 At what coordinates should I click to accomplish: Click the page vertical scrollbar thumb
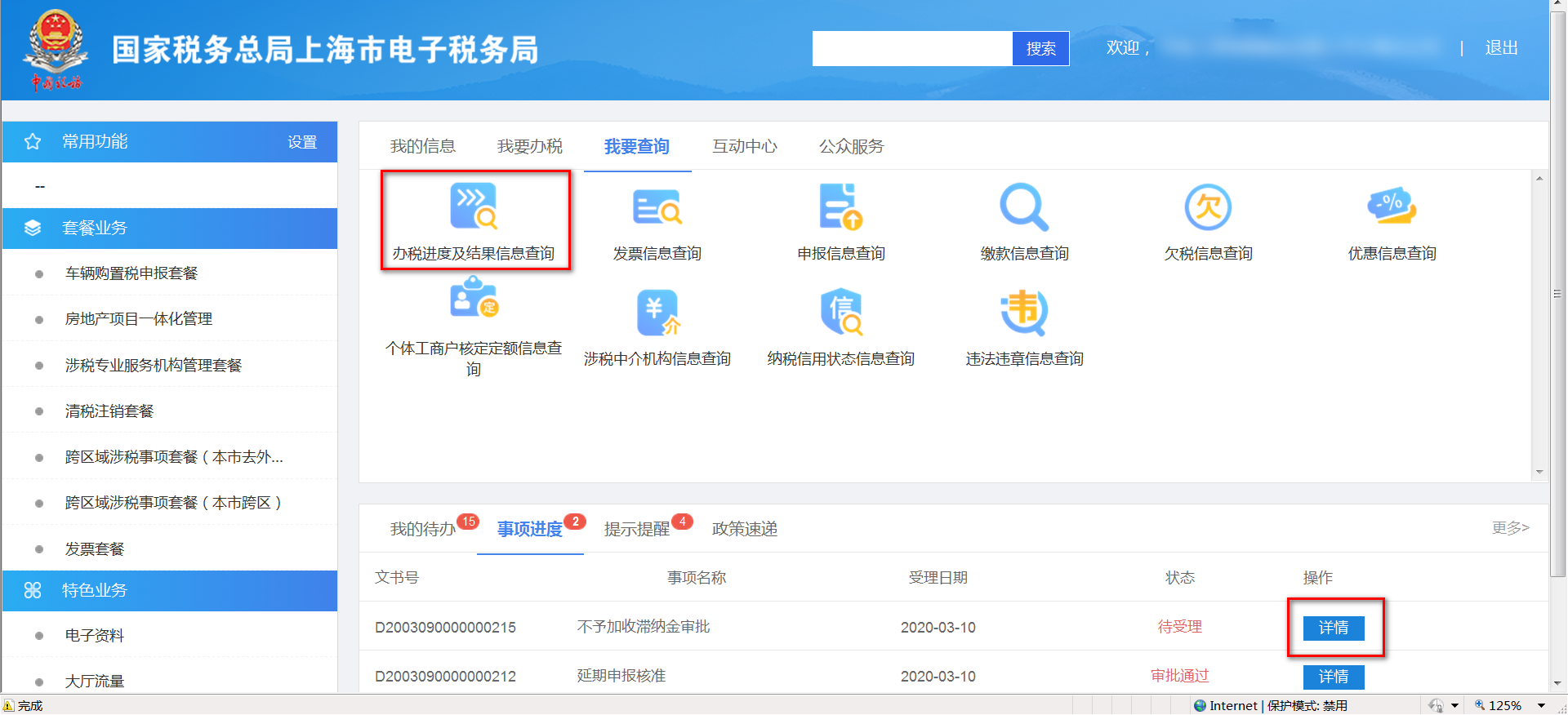(x=1558, y=294)
